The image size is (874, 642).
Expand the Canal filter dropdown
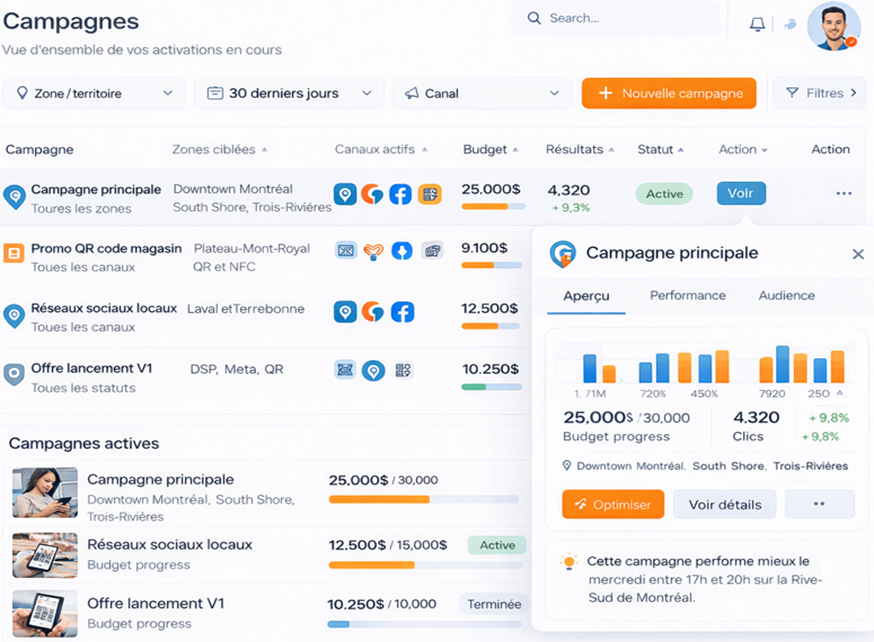481,93
